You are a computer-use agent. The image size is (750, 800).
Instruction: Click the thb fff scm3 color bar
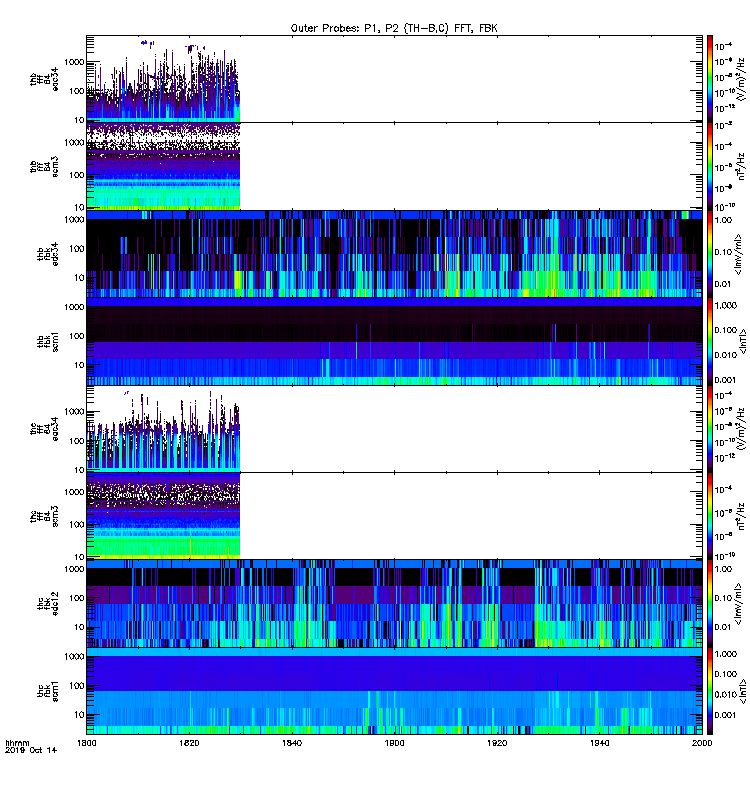(x=710, y=166)
